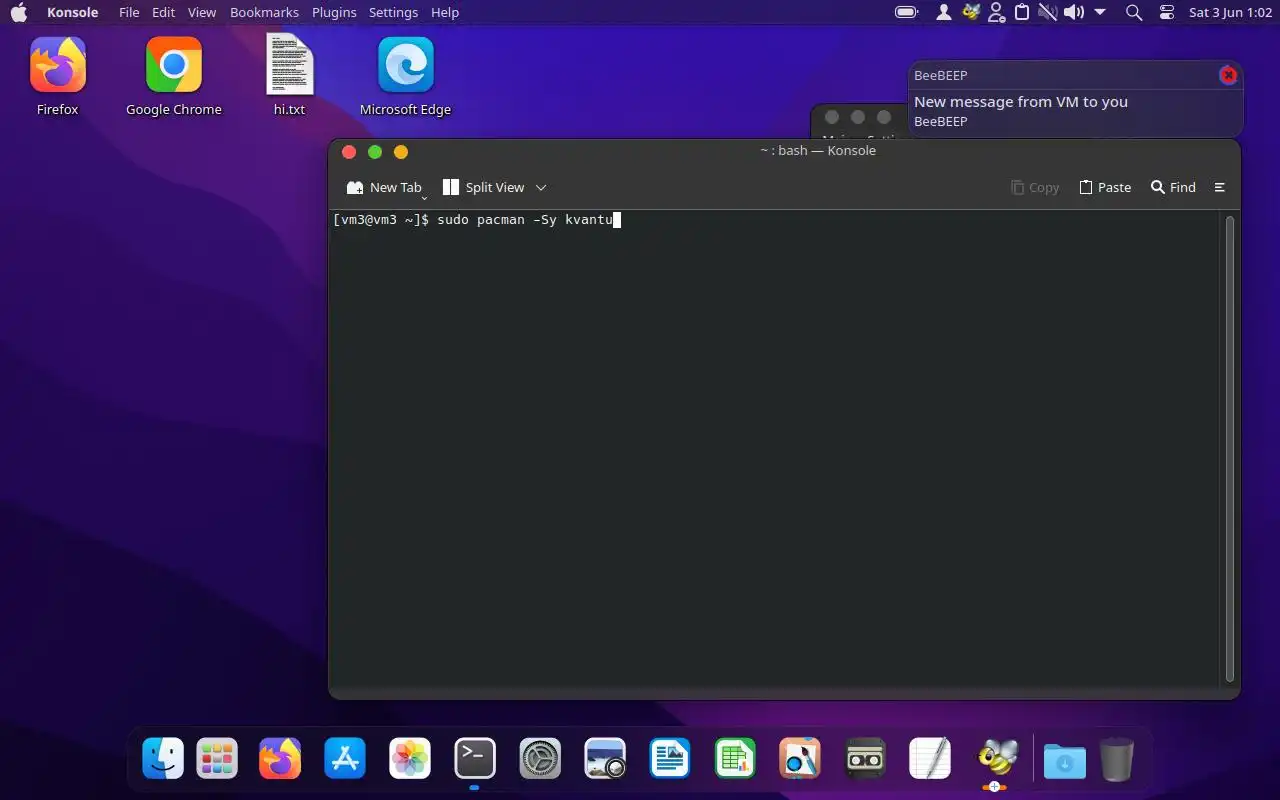Click the muted microphone tray icon

(1048, 12)
